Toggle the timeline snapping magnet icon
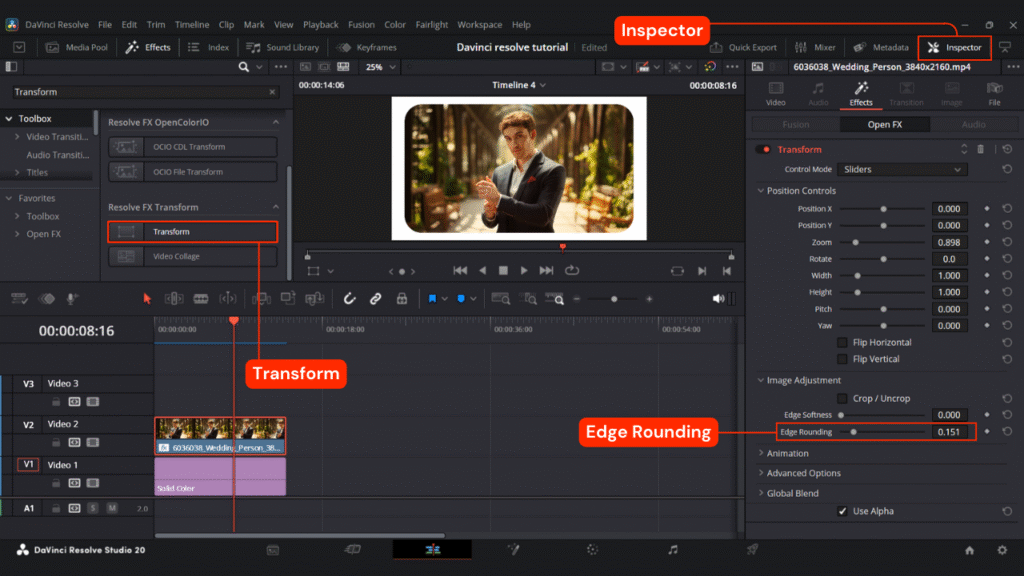This screenshot has width=1024, height=576. click(349, 298)
